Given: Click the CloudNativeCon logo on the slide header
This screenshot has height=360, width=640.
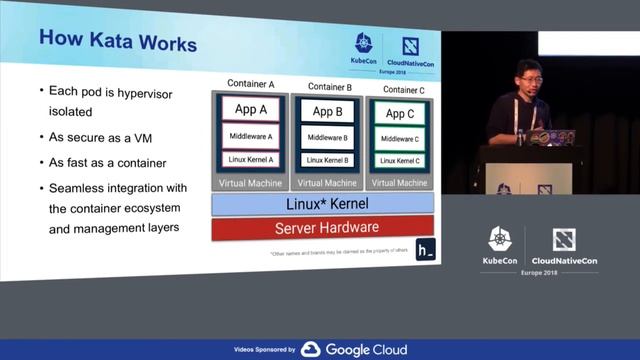Looking at the screenshot, I should coord(410,46).
